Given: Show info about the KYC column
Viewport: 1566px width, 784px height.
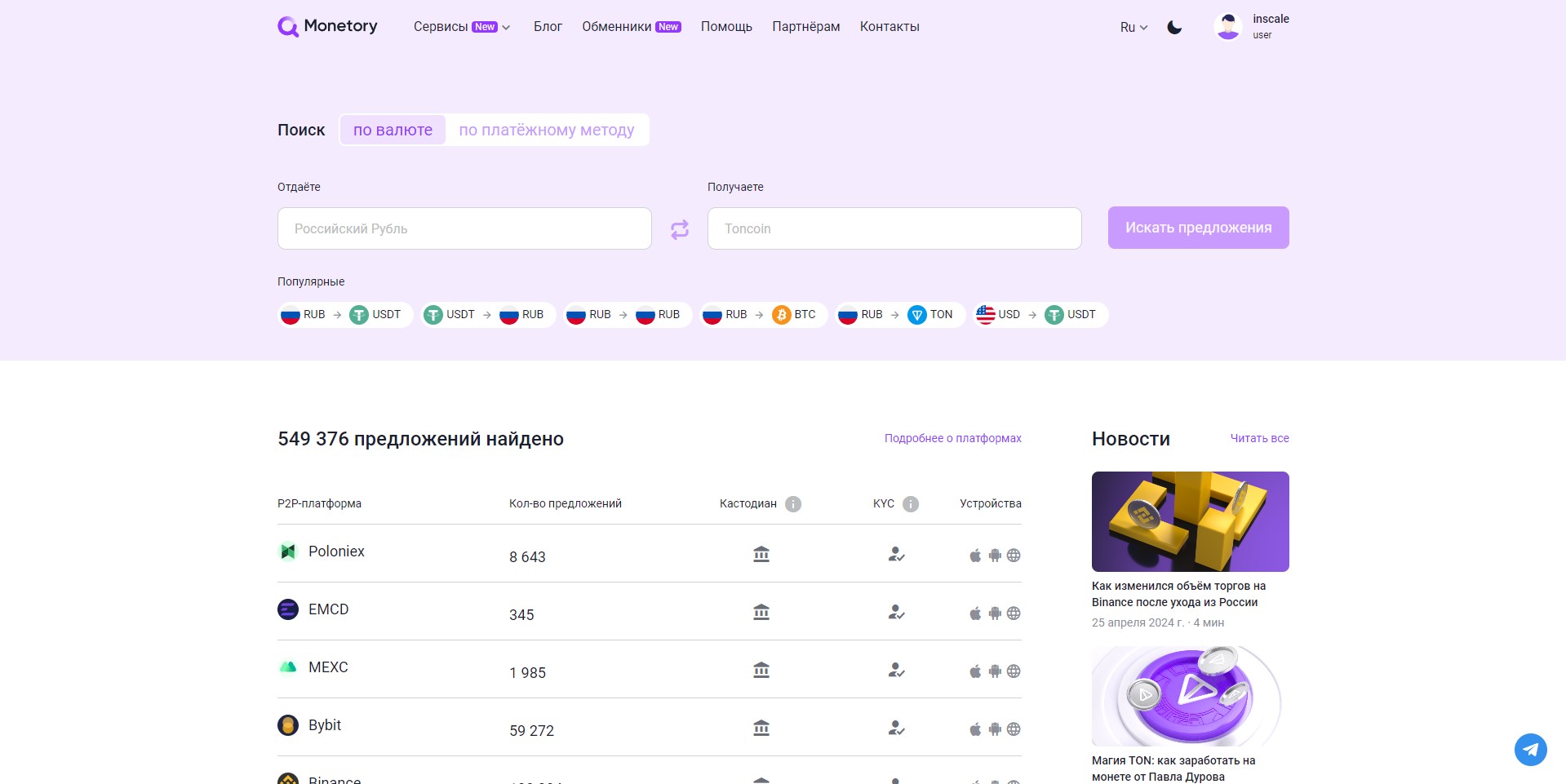Looking at the screenshot, I should (x=911, y=504).
